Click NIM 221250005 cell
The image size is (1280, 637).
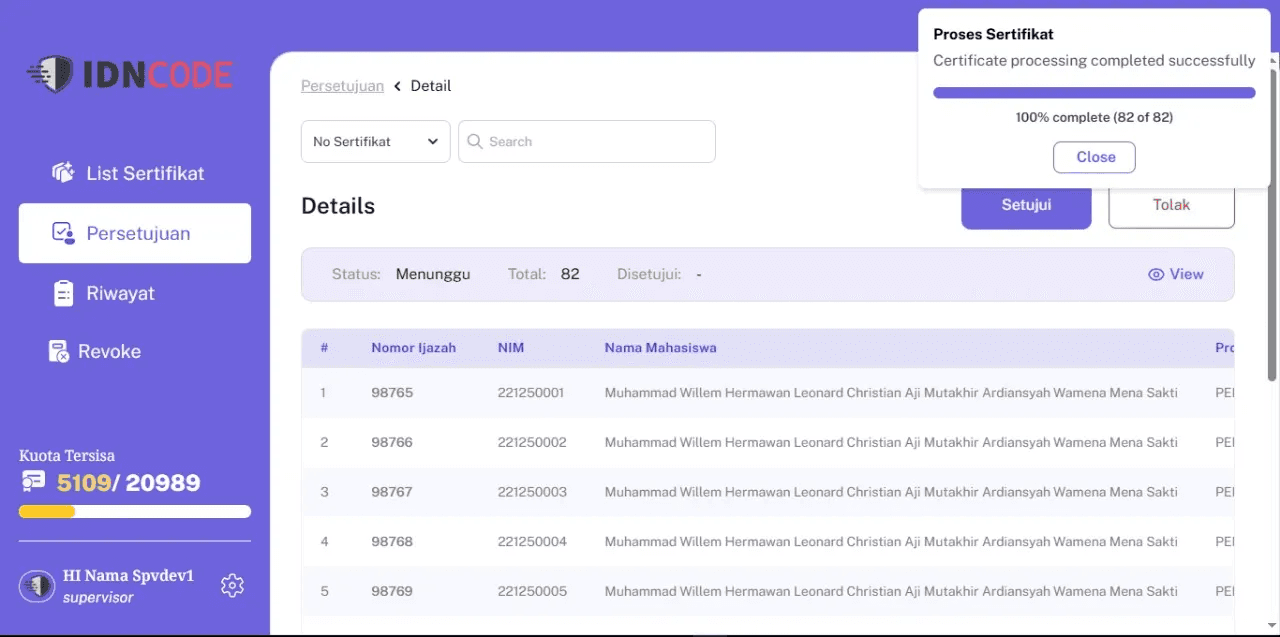coord(532,591)
